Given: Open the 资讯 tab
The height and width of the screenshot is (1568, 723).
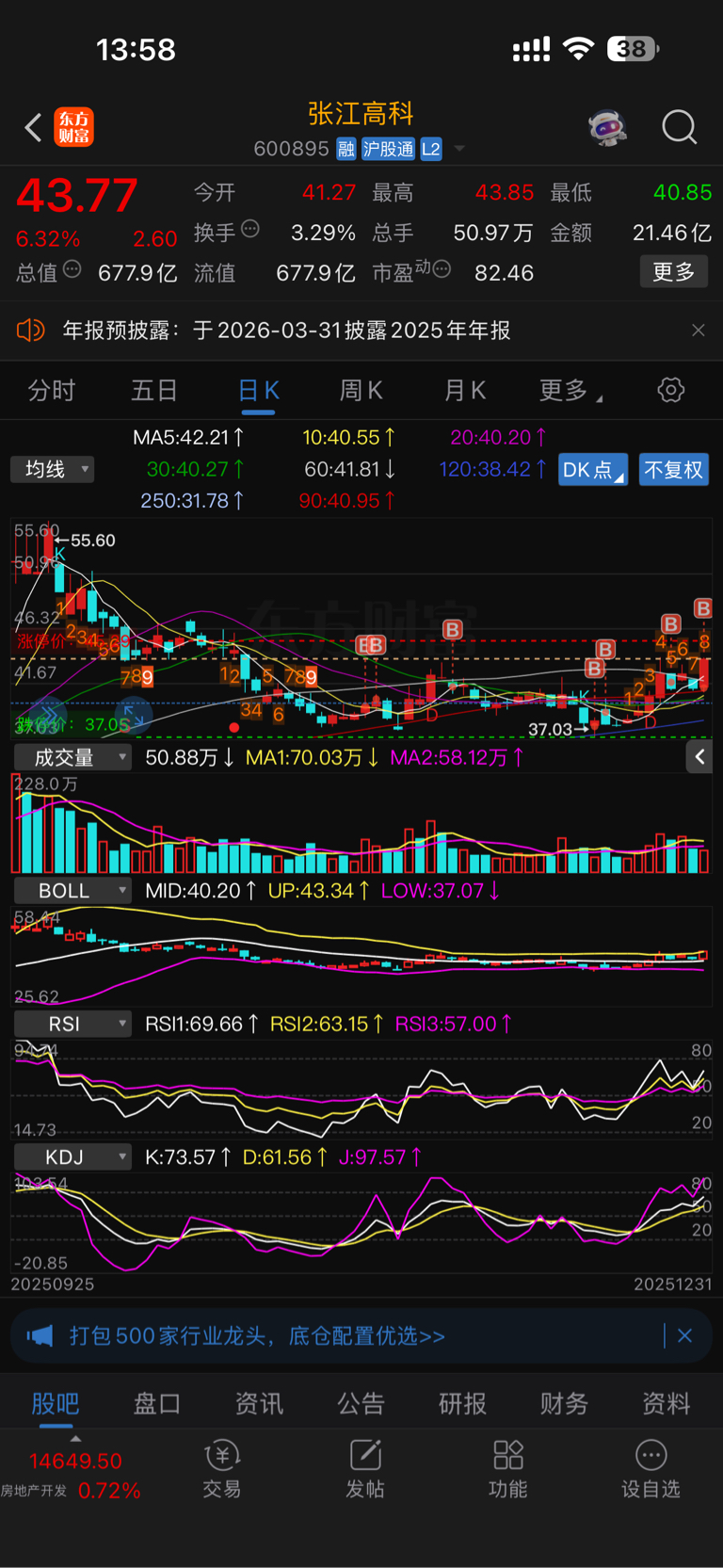Looking at the screenshot, I should (259, 1403).
